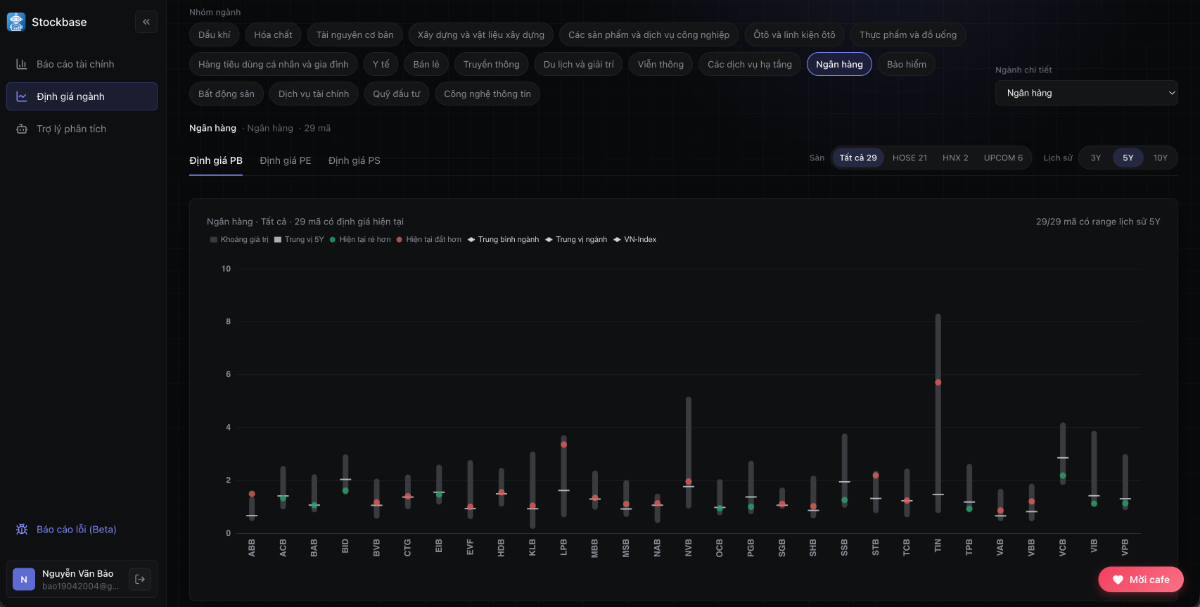Select Công nghệ thông tin chip

click(x=488, y=94)
